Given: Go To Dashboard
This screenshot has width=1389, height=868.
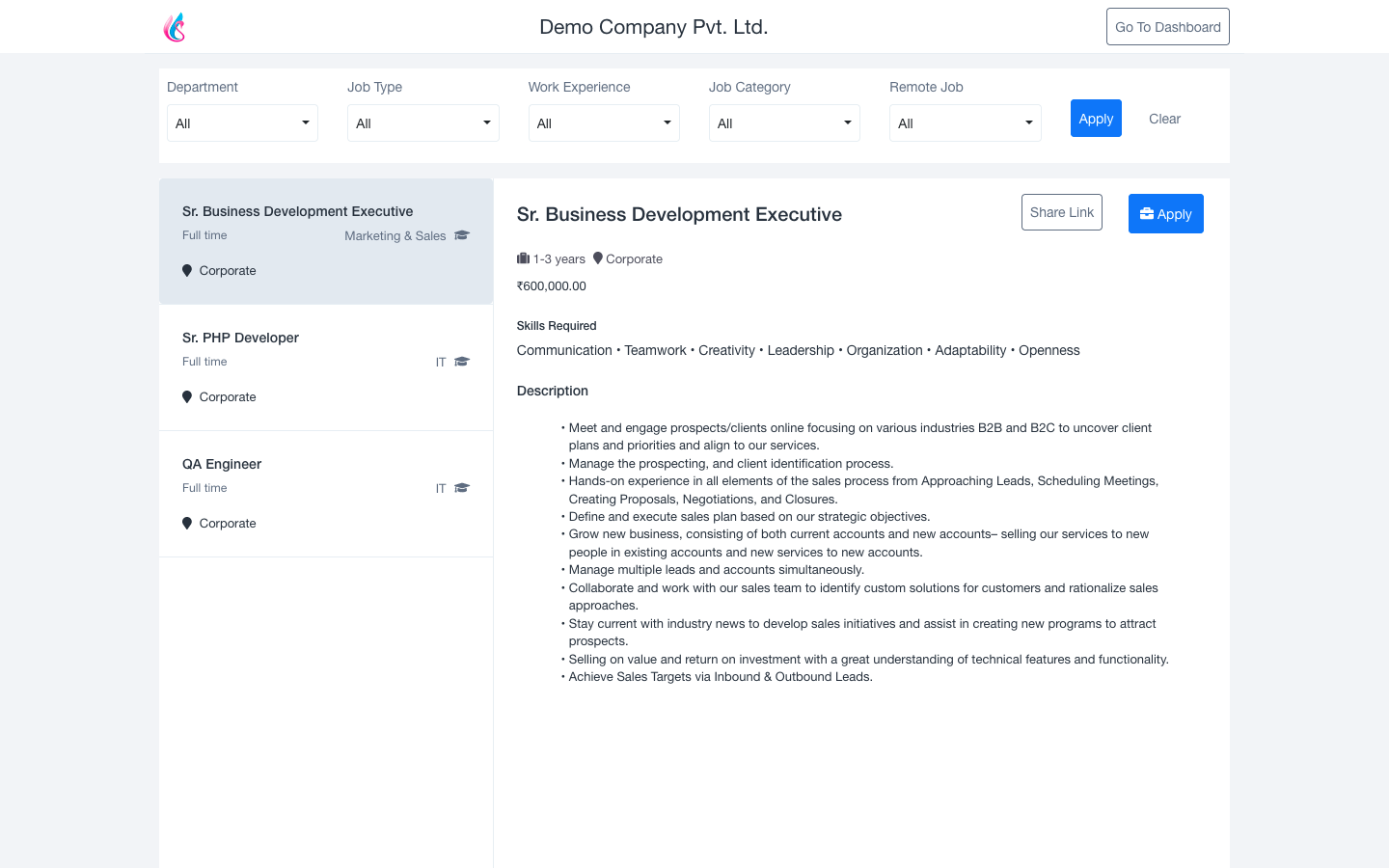Looking at the screenshot, I should [1167, 27].
